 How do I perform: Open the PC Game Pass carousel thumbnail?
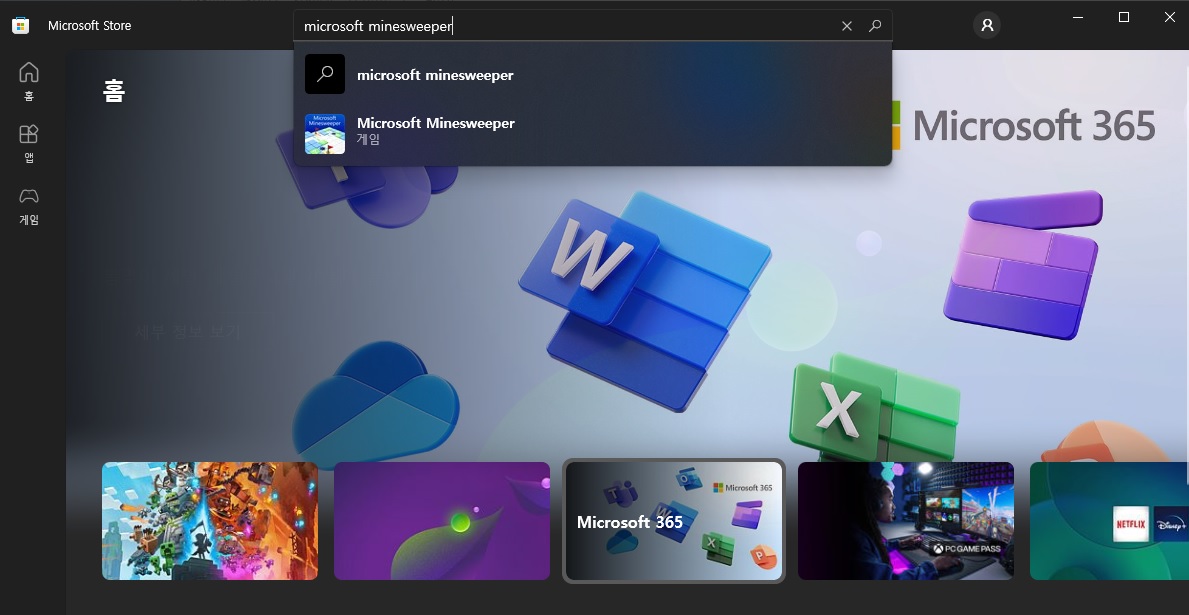click(x=905, y=521)
